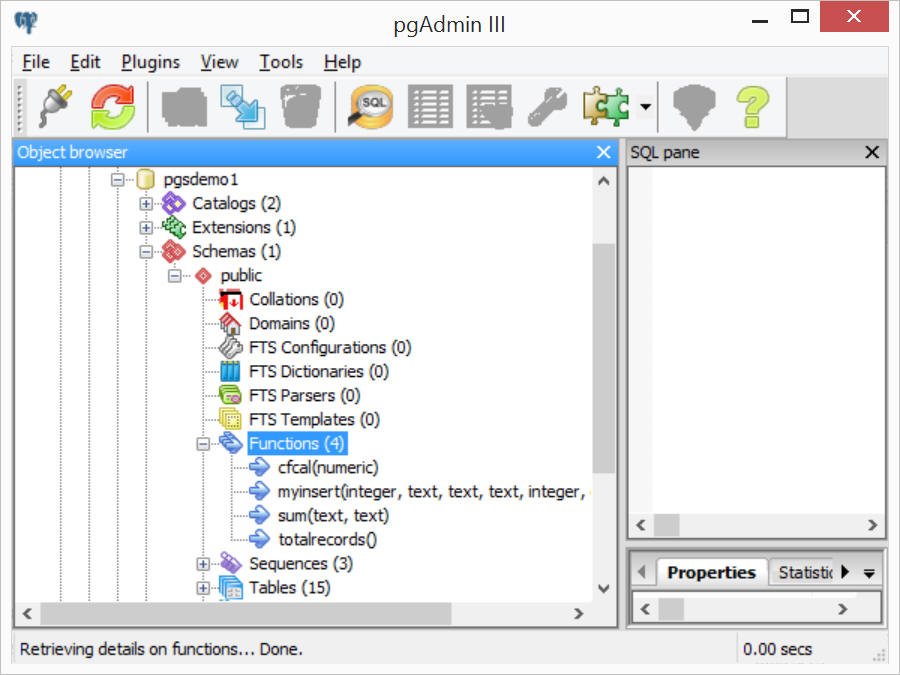Click the Extensions icon
The width and height of the screenshot is (900, 675).
tap(174, 227)
